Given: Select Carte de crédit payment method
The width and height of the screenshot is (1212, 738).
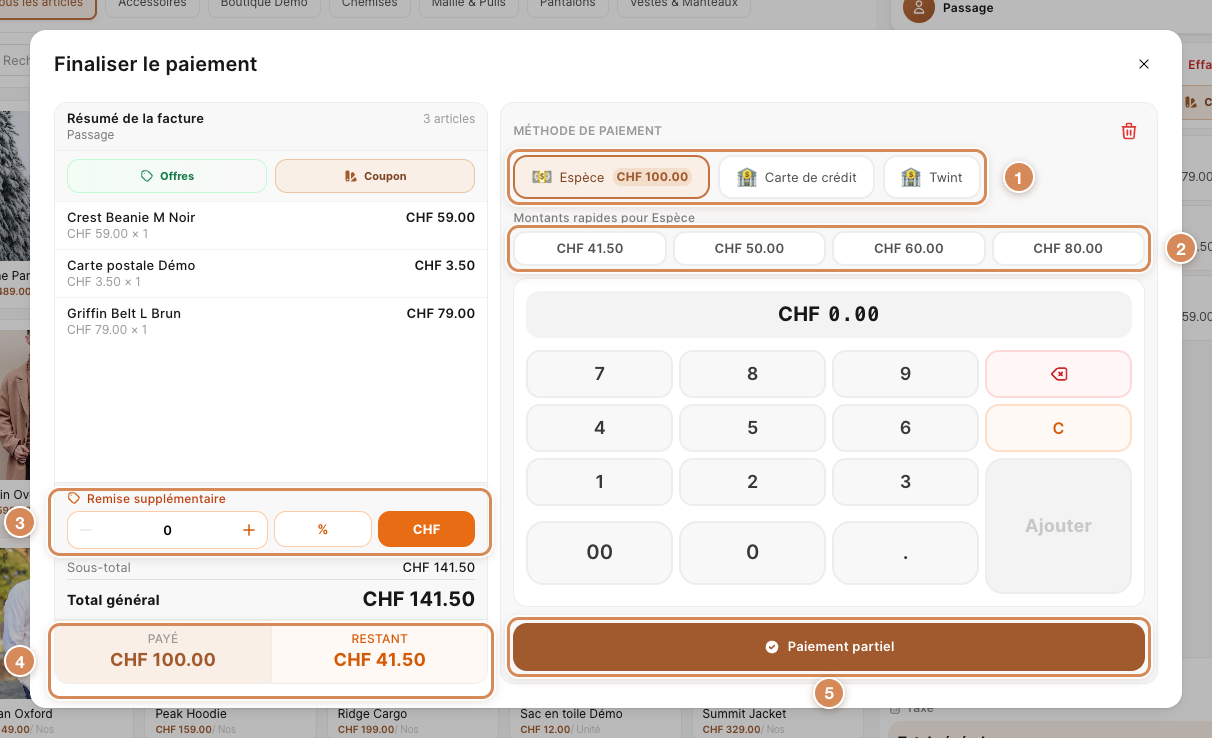Looking at the screenshot, I should (797, 177).
